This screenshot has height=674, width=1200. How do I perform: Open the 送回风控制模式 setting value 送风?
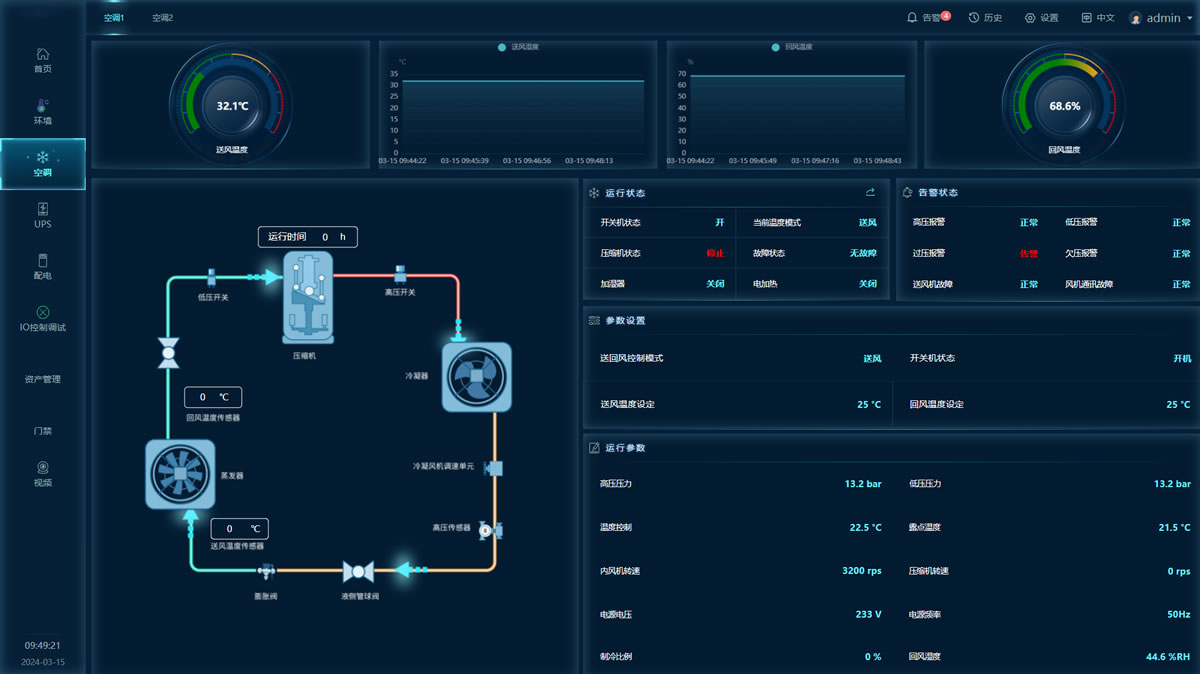[872, 358]
